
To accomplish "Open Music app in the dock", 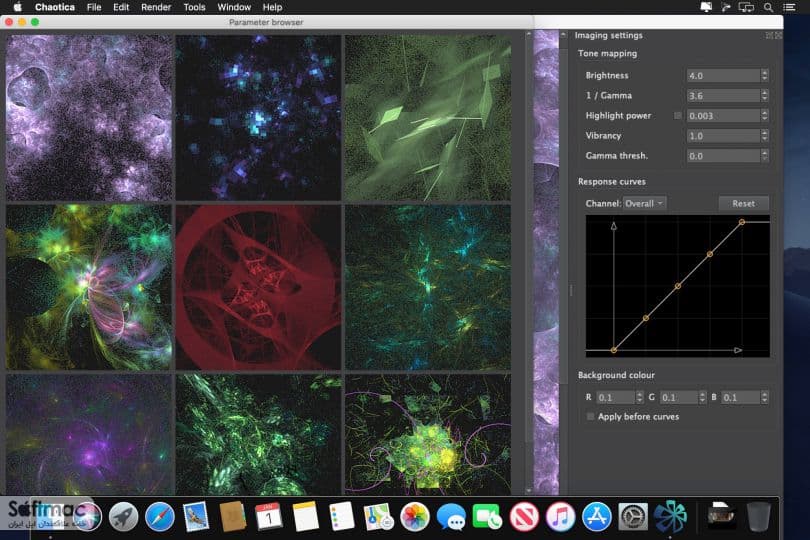I will point(560,516).
